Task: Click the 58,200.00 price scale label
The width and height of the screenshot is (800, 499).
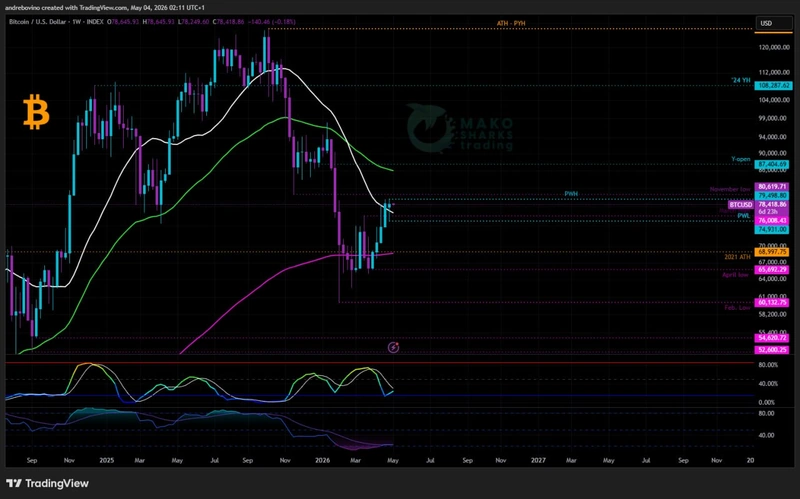Action: [x=774, y=314]
